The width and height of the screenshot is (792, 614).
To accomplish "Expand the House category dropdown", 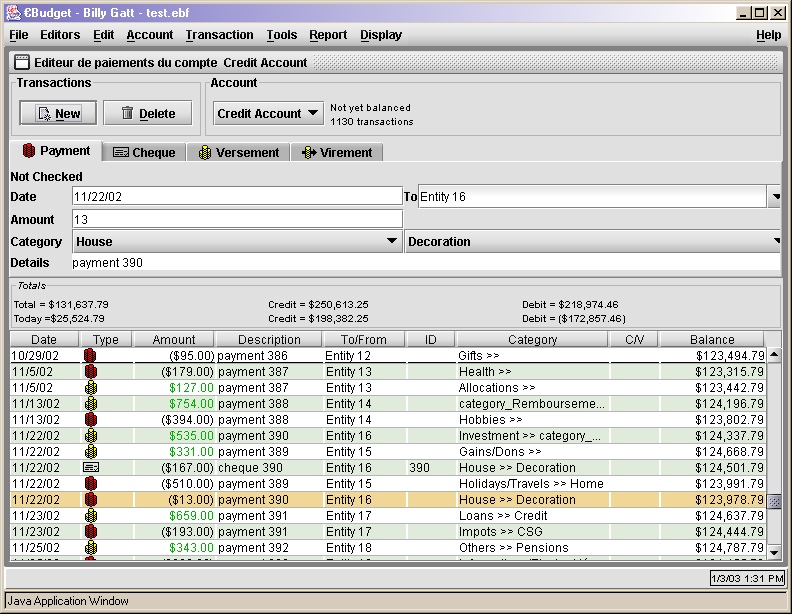I will (392, 242).
